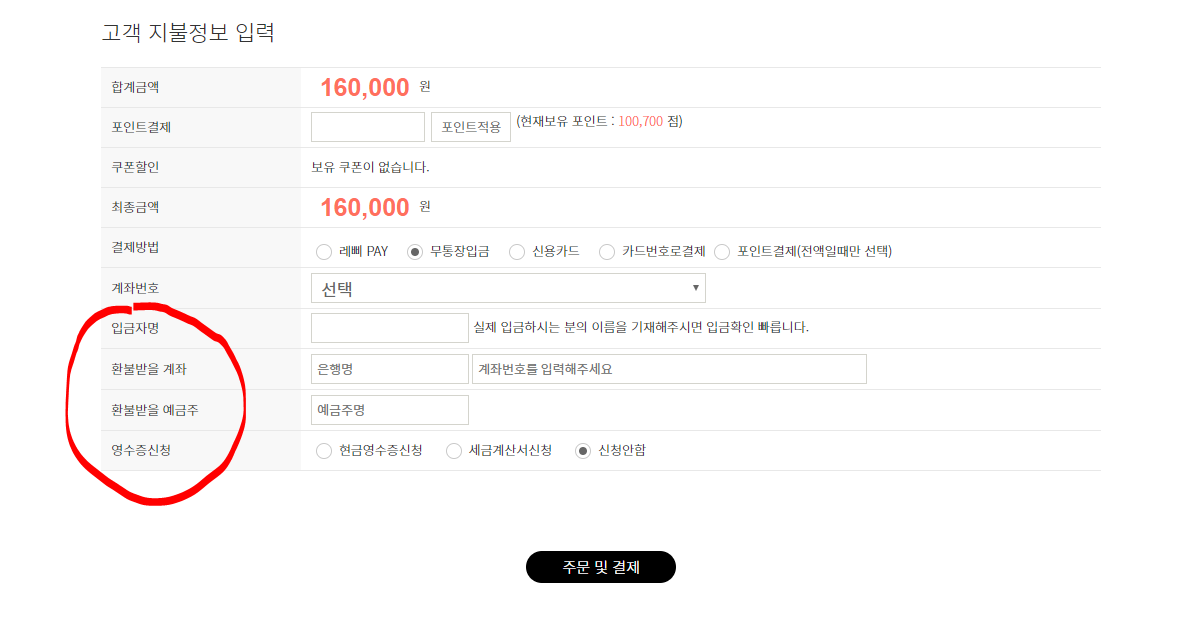Submit with the 주문 및 결제 button
The image size is (1189, 627).
[x=601, y=567]
